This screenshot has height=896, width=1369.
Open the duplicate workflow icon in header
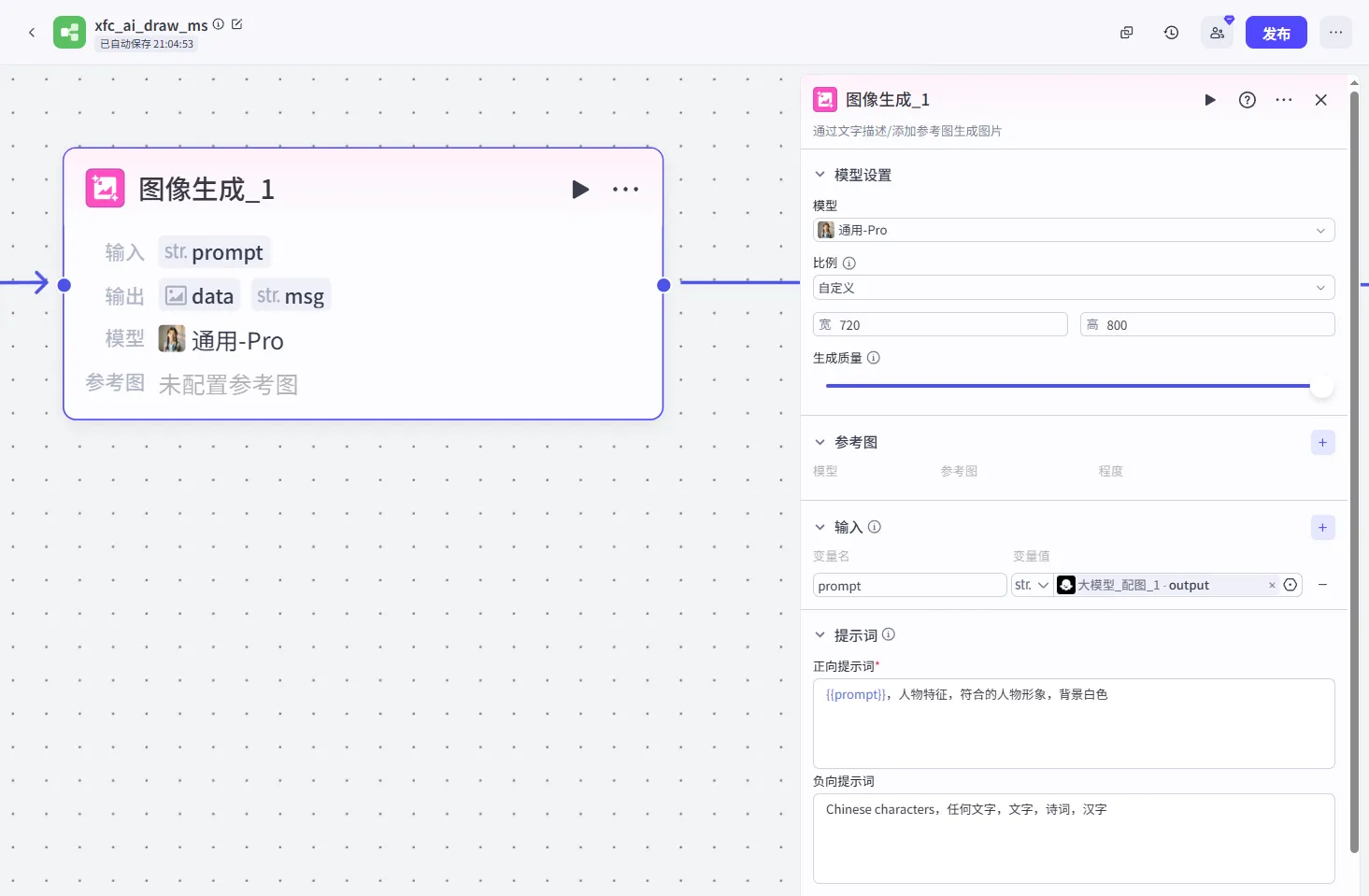coord(1127,33)
